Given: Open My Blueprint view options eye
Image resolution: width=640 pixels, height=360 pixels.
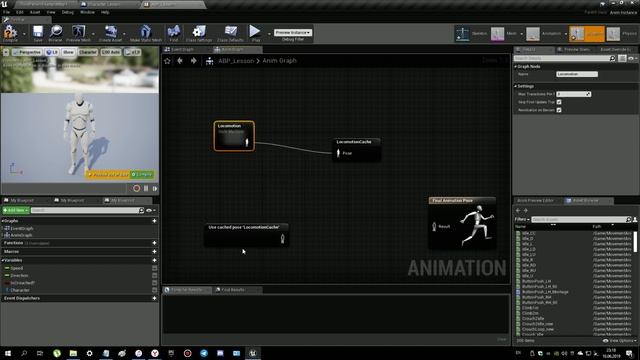Looking at the screenshot, I should [x=150, y=211].
